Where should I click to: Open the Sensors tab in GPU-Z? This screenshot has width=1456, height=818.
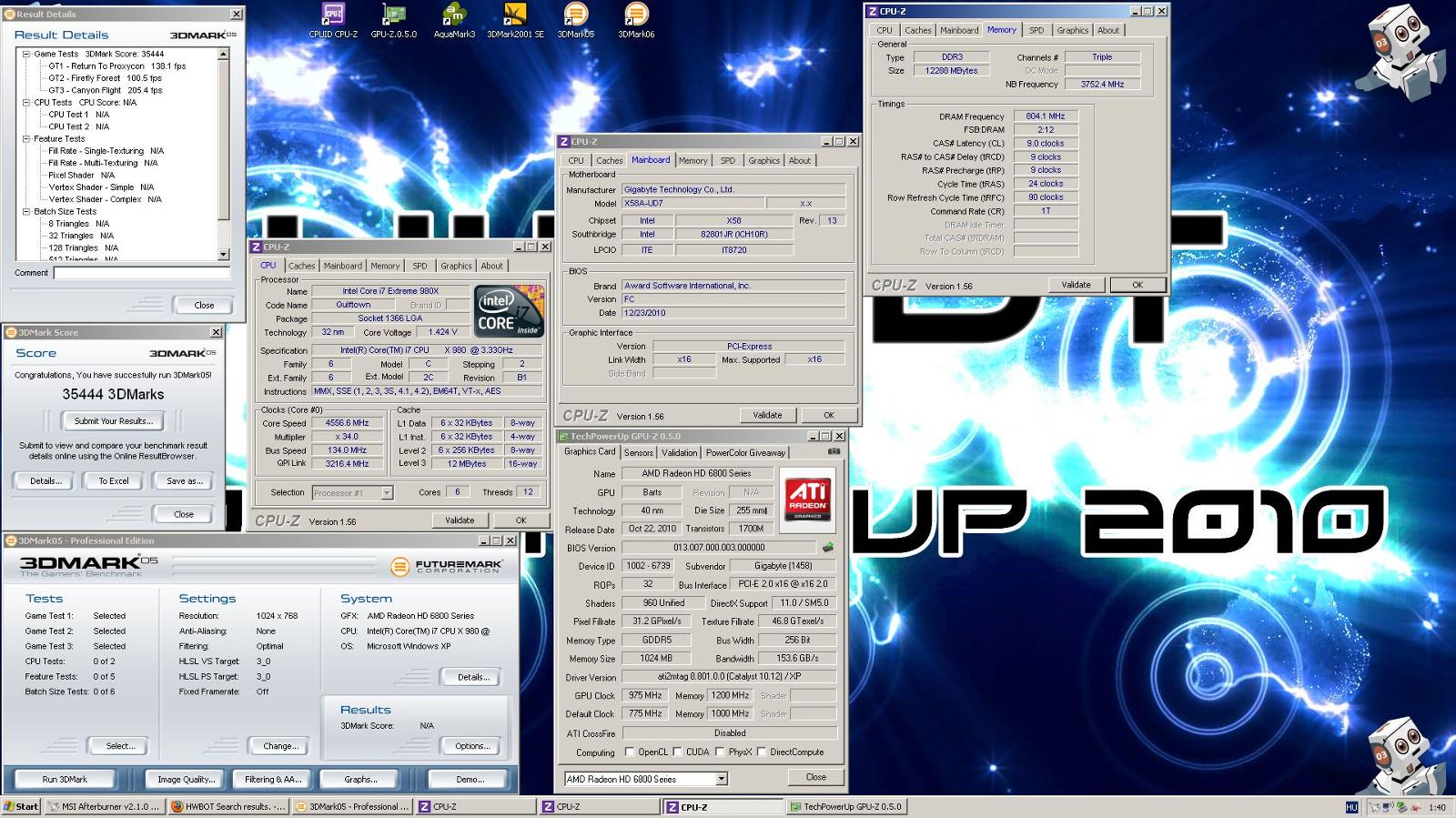click(638, 452)
